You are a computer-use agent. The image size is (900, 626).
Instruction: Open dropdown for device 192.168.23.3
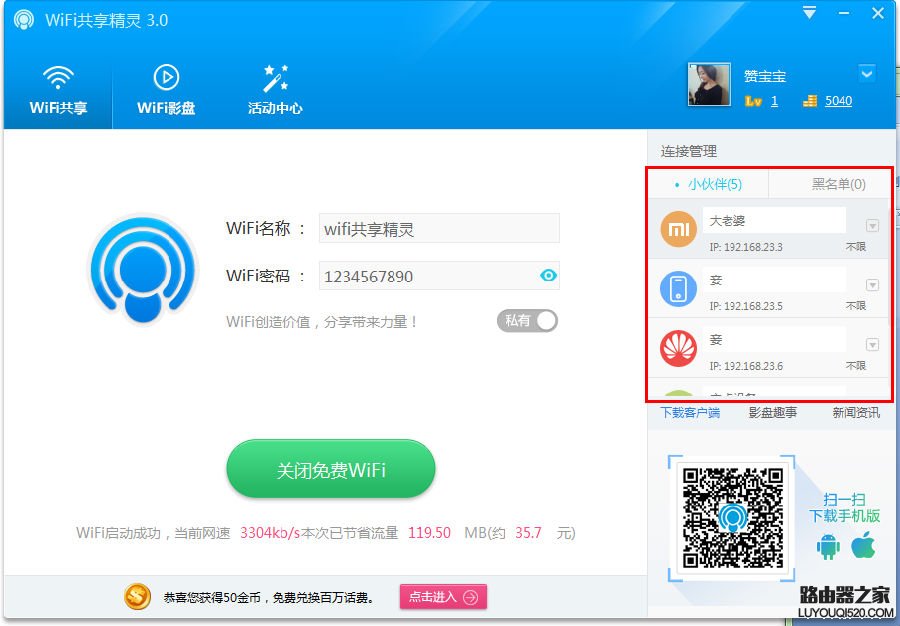(x=872, y=226)
